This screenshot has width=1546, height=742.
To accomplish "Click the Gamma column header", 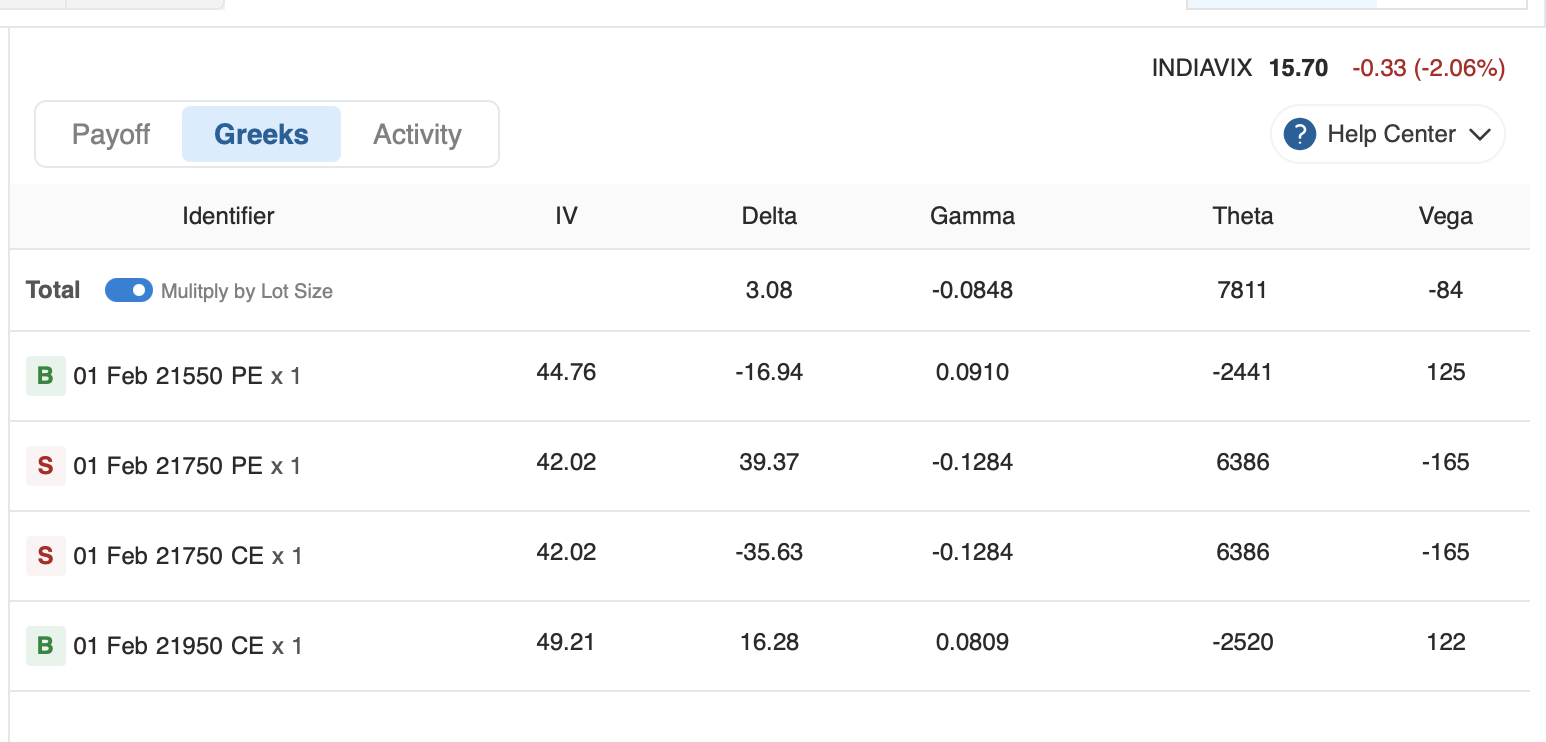I will coord(972,216).
